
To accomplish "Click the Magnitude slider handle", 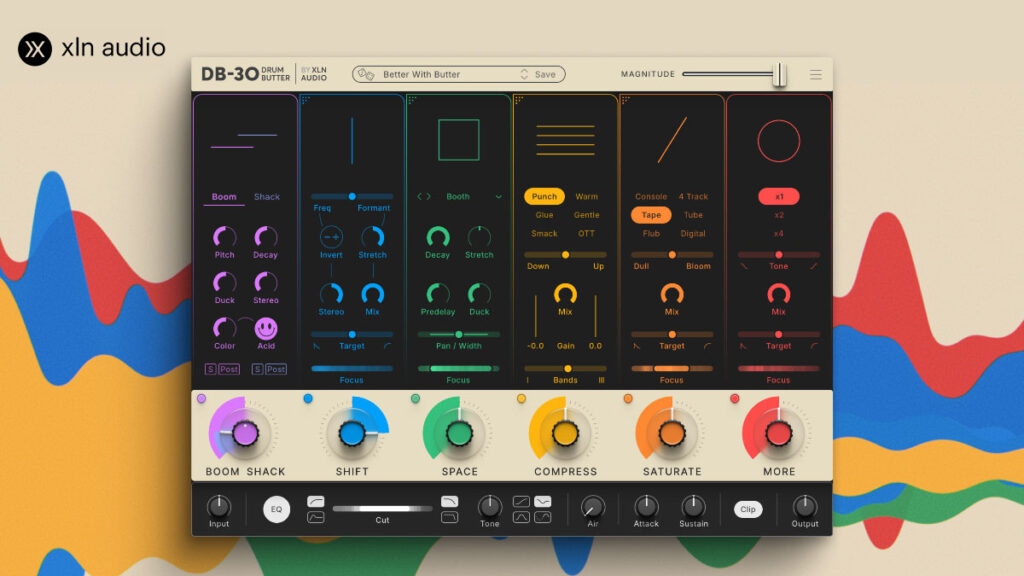I will (779, 74).
